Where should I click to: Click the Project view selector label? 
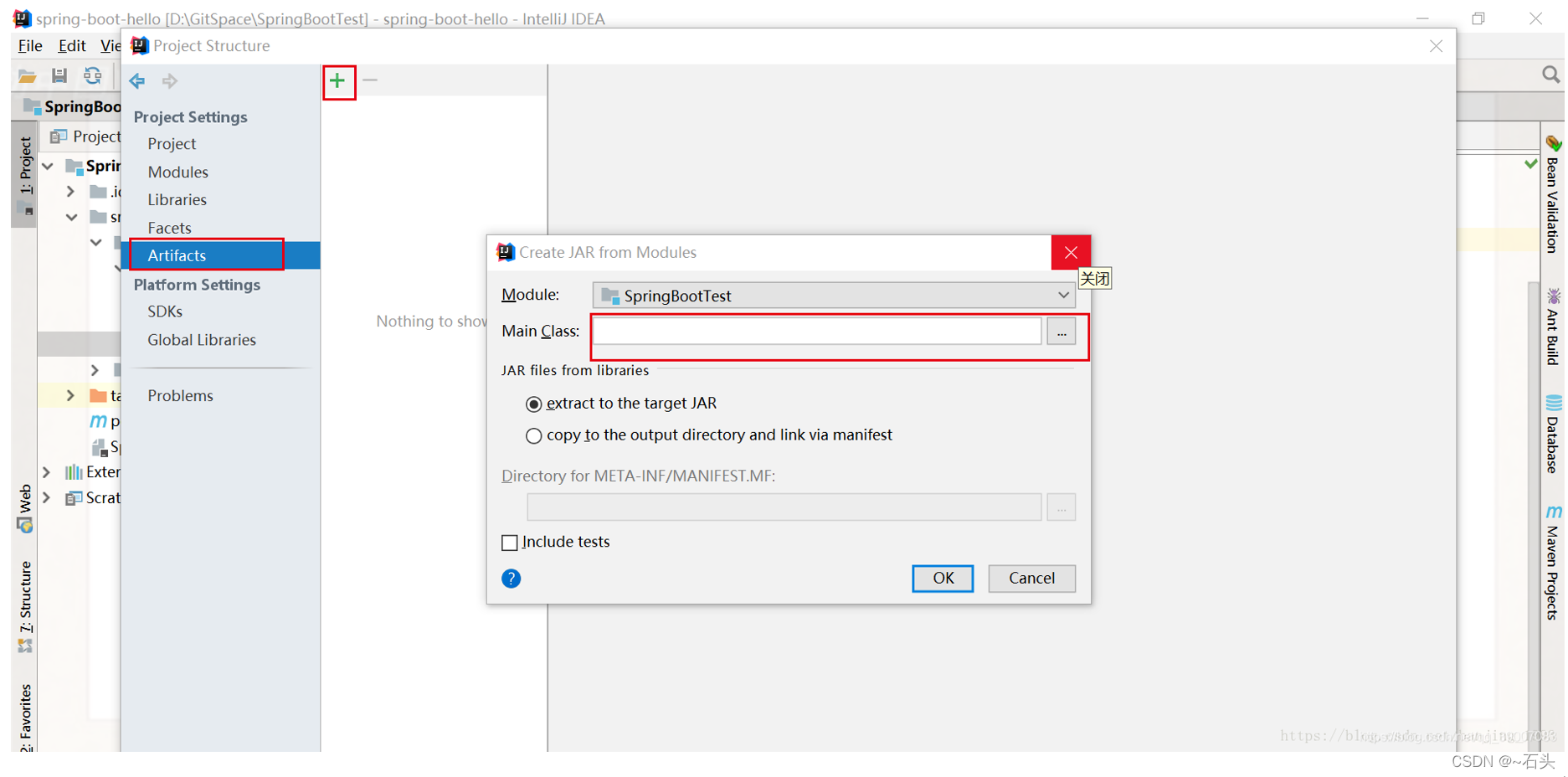85,136
